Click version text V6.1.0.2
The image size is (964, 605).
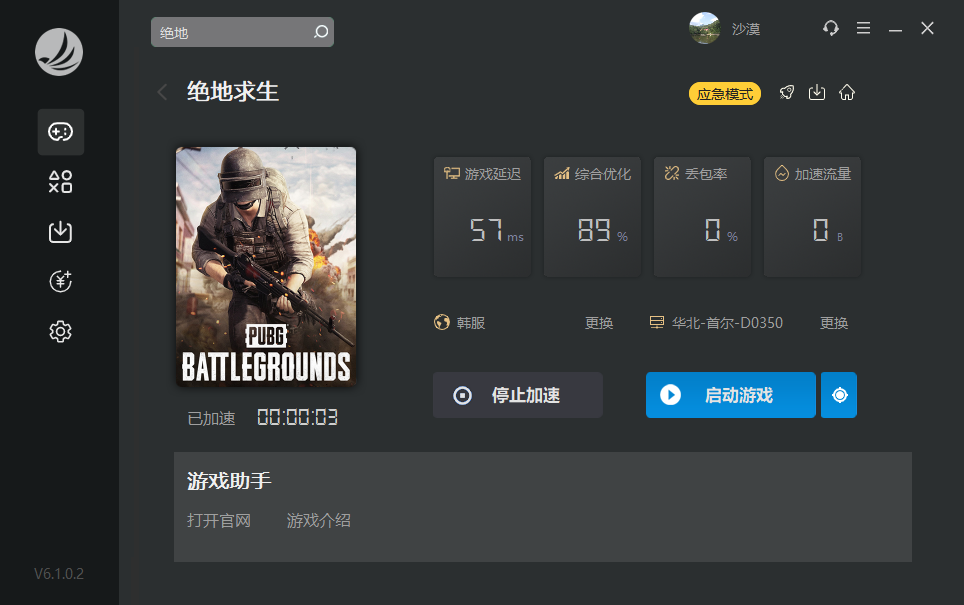tap(58, 574)
